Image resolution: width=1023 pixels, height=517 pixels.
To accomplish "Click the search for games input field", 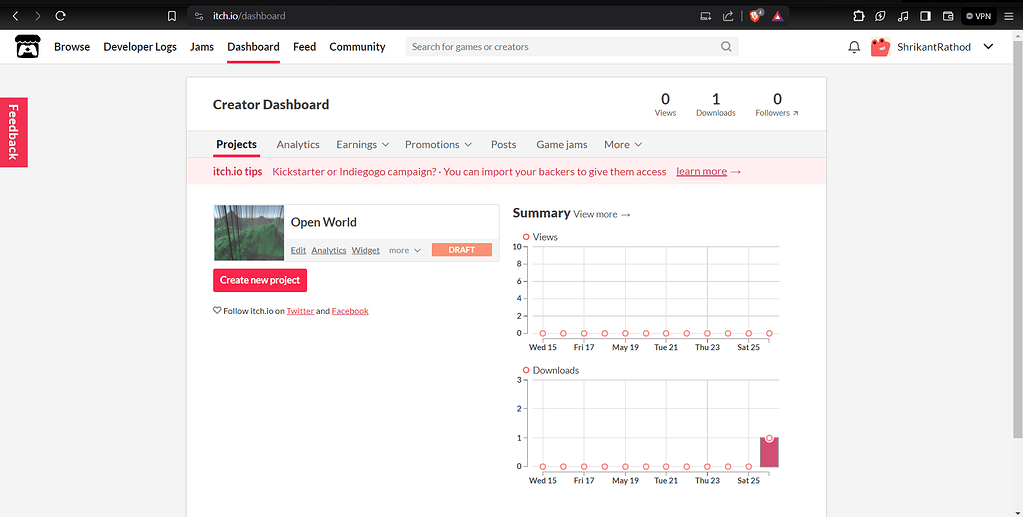I will 572,46.
